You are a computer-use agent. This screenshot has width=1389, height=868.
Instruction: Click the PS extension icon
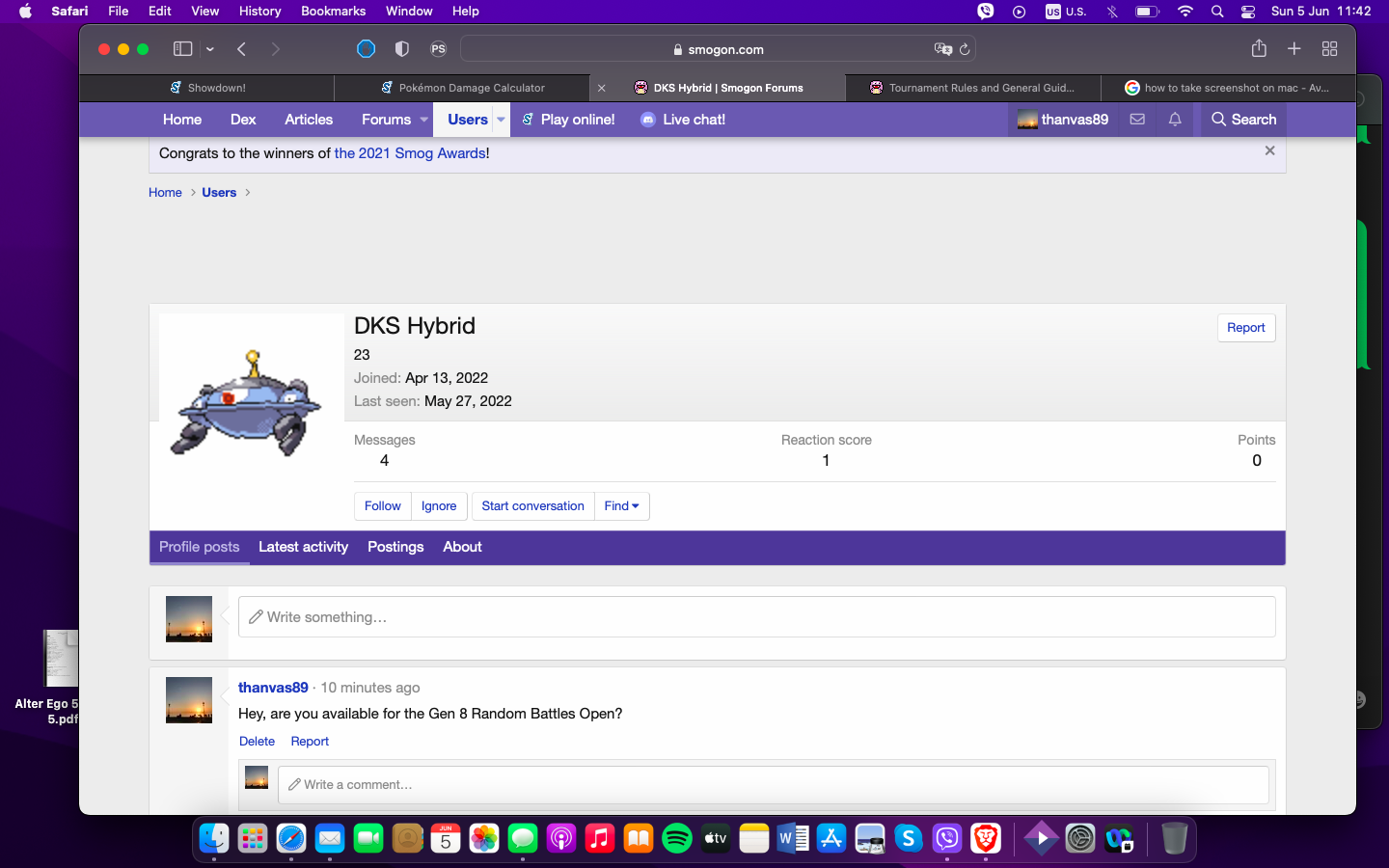click(438, 49)
